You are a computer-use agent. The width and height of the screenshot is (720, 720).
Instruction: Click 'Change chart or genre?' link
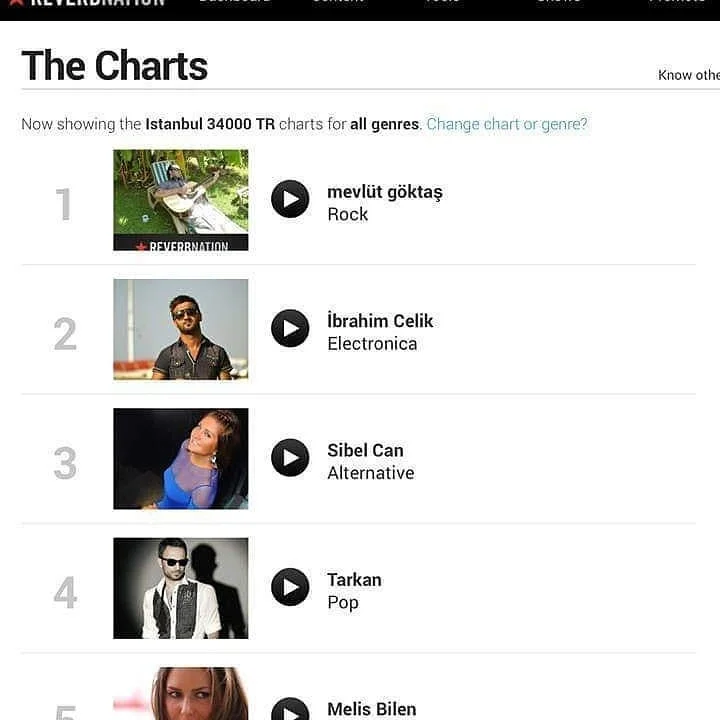(507, 124)
